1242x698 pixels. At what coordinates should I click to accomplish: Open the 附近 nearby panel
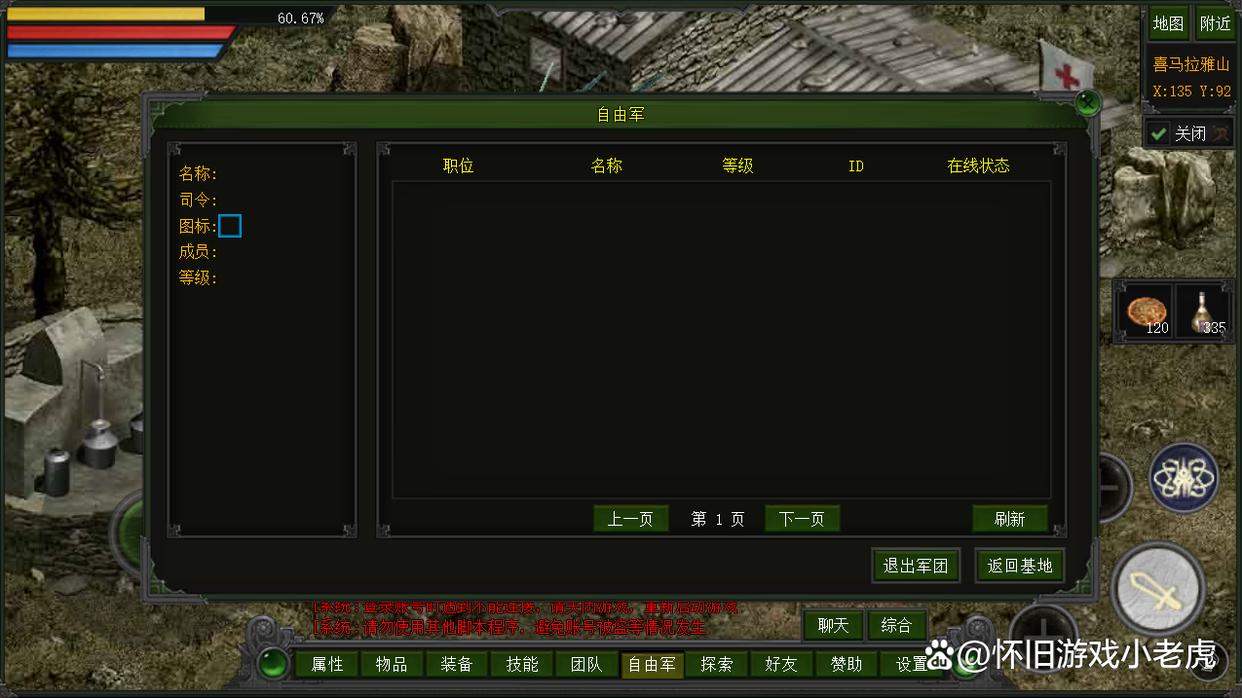pos(1214,23)
